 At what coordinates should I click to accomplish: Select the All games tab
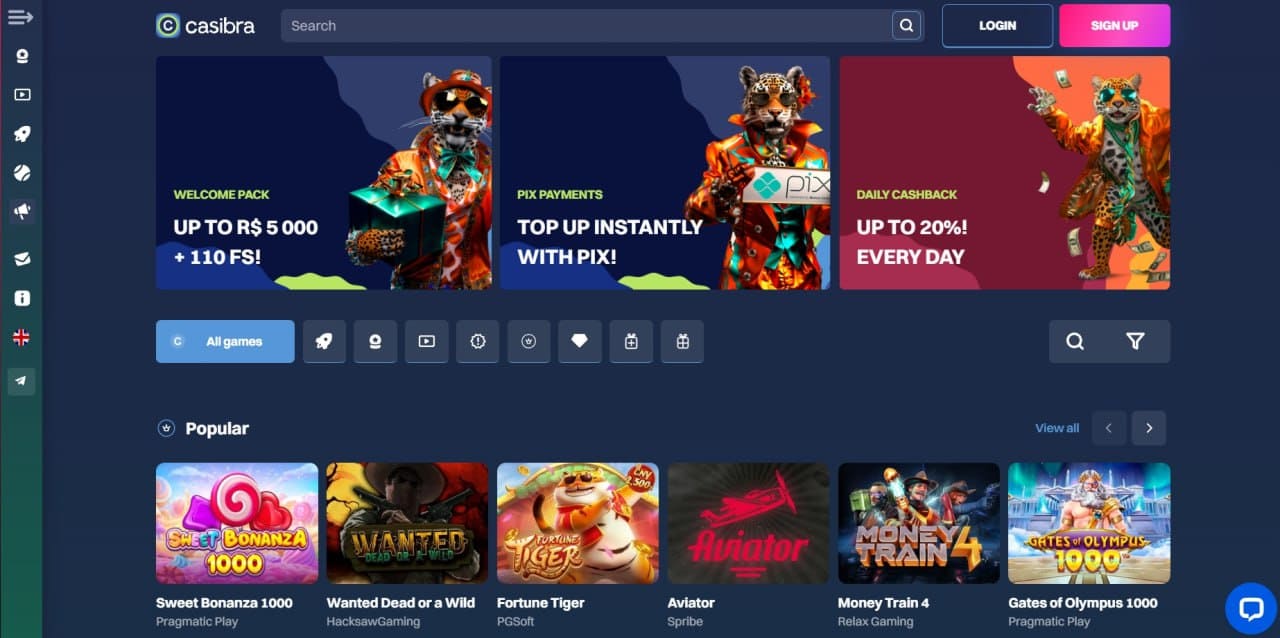225,341
